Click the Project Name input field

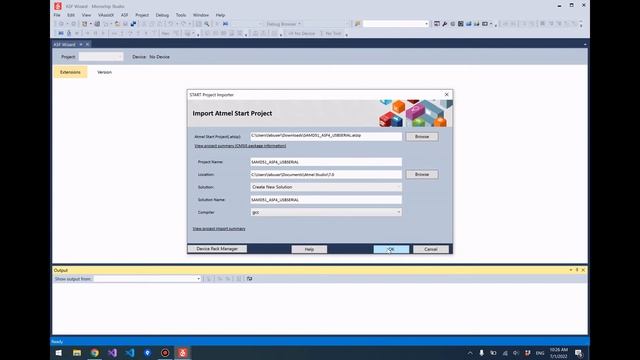tap(326, 162)
